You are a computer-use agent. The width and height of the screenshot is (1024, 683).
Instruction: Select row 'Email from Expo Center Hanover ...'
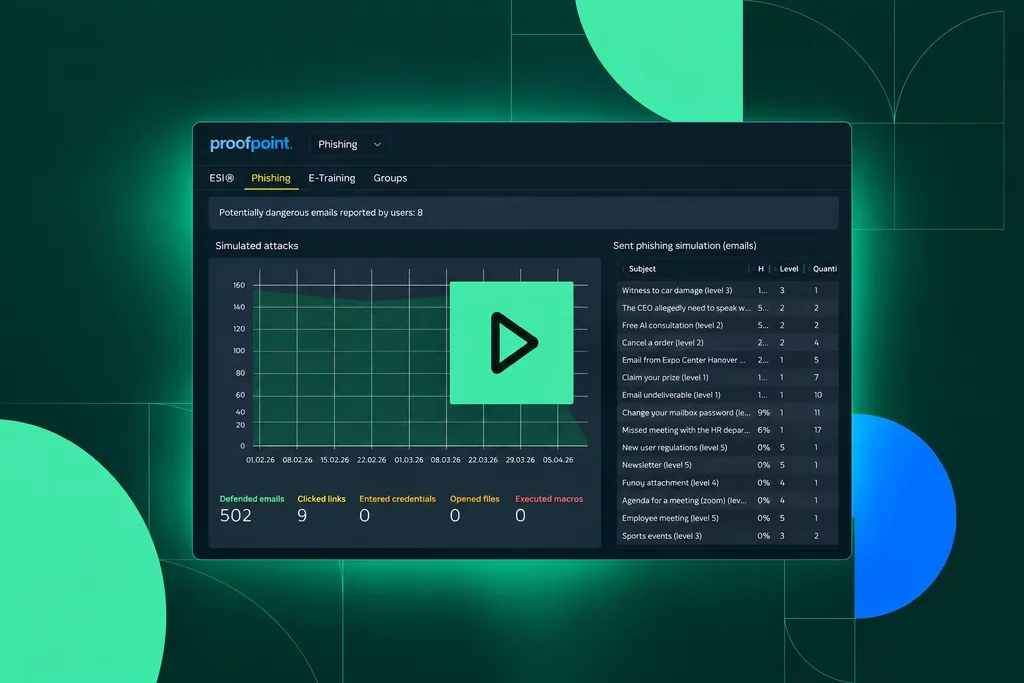[728, 360]
